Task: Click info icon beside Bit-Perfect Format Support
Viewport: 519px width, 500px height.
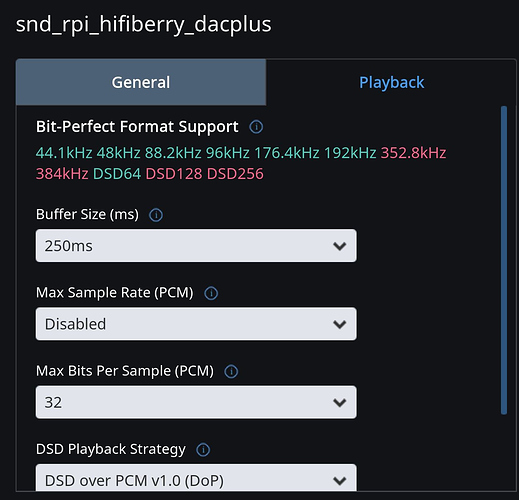Action: 256,127
